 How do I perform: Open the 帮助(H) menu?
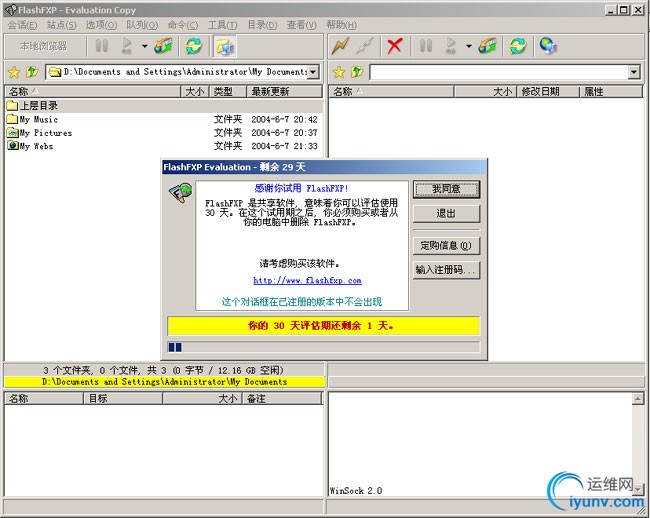(341, 25)
